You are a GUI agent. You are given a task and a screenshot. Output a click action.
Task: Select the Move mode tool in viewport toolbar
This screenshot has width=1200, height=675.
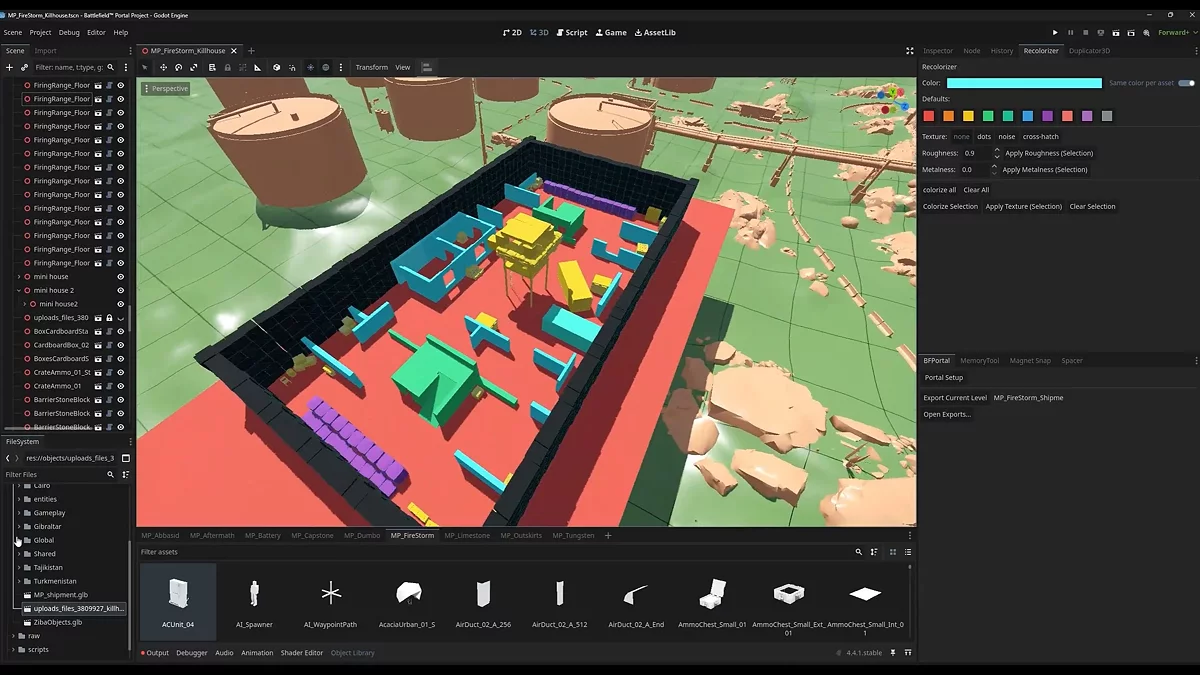coord(163,67)
